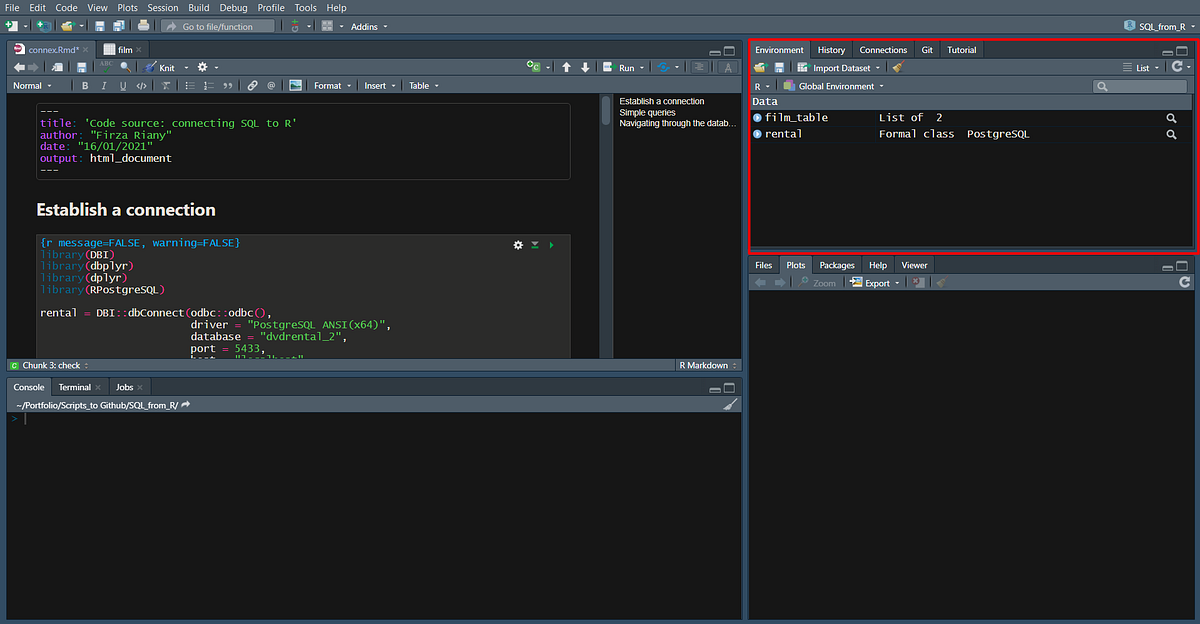Image resolution: width=1200 pixels, height=624 pixels.
Task: Click the Environment search field
Action: [x=1139, y=85]
